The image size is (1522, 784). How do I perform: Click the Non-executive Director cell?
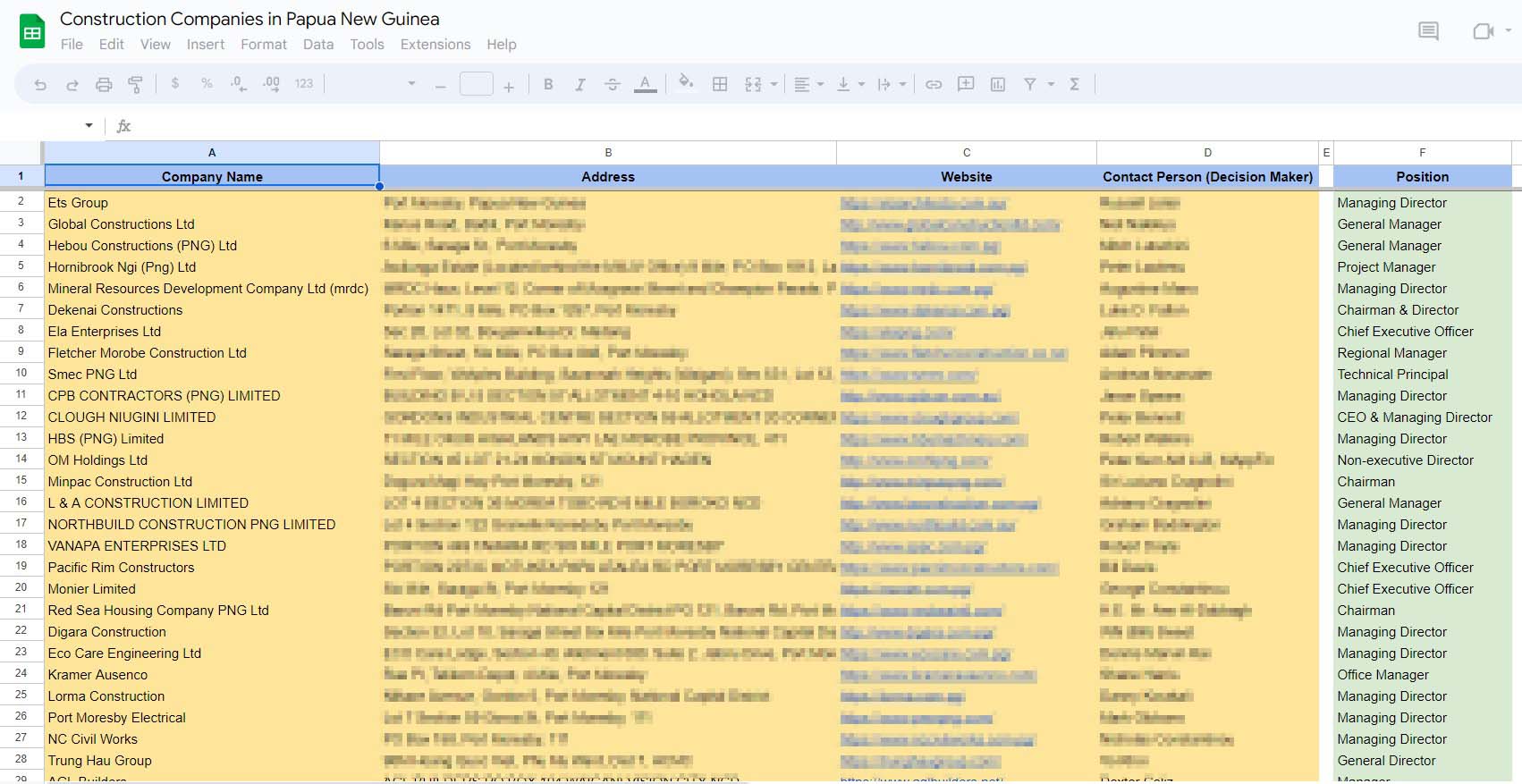[1423, 460]
